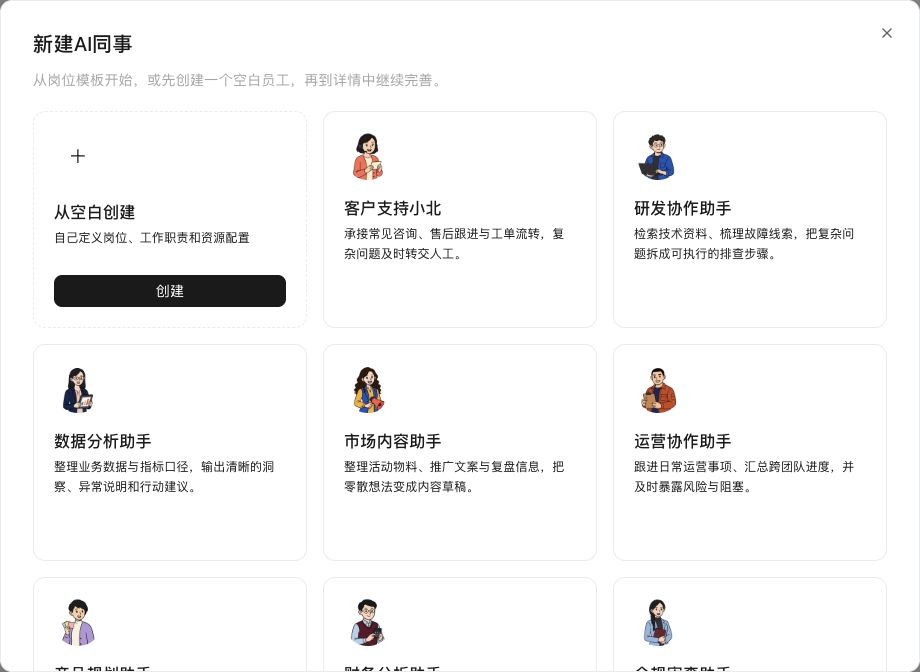Open the 客户支持小北 template title
The width and height of the screenshot is (920, 672).
tap(393, 208)
